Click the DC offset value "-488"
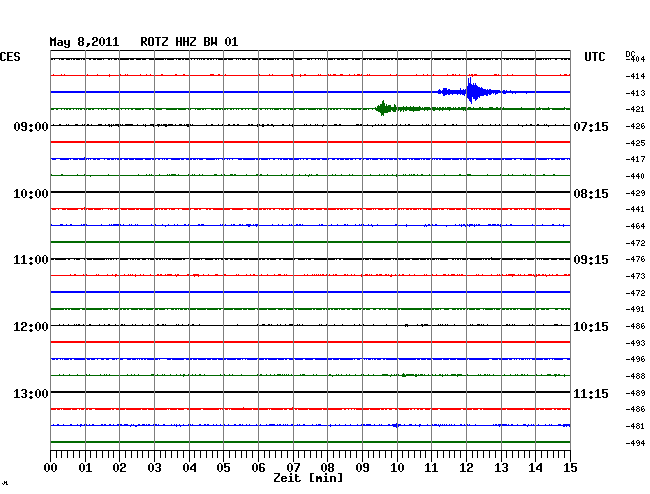Image resolution: width=650 pixels, height=494 pixels. click(635, 376)
